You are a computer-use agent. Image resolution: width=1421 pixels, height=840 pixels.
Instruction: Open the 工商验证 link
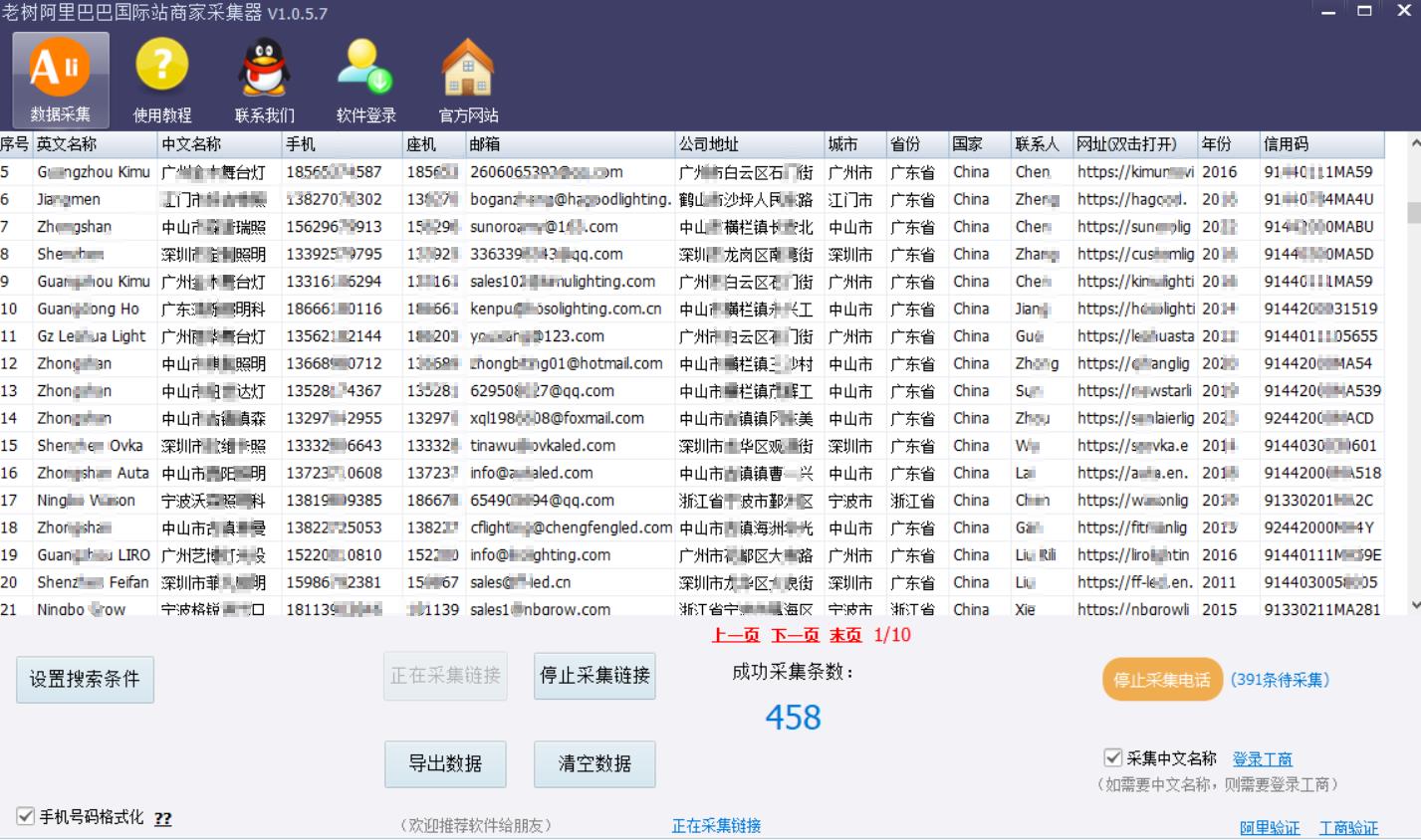[x=1348, y=828]
